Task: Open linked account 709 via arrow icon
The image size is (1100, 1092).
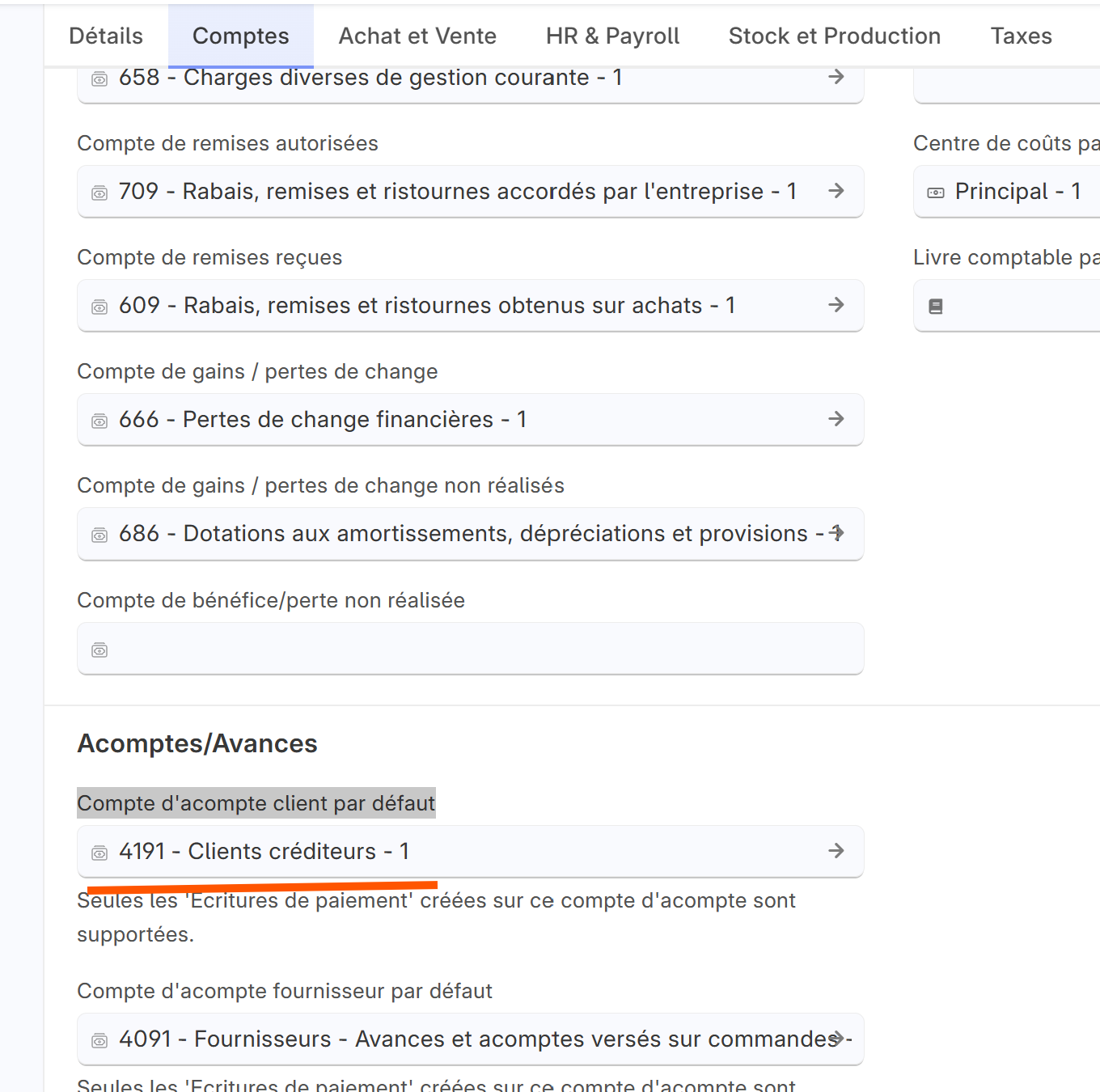Action: click(836, 191)
